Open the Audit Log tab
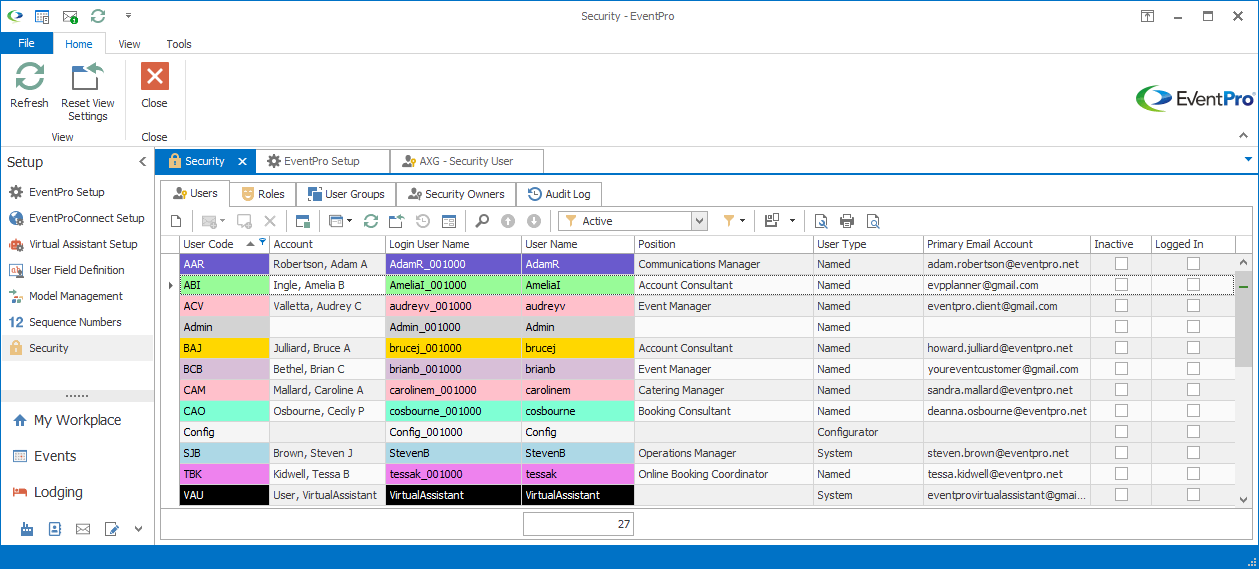Viewport: 1259px width, 569px height. [559, 194]
